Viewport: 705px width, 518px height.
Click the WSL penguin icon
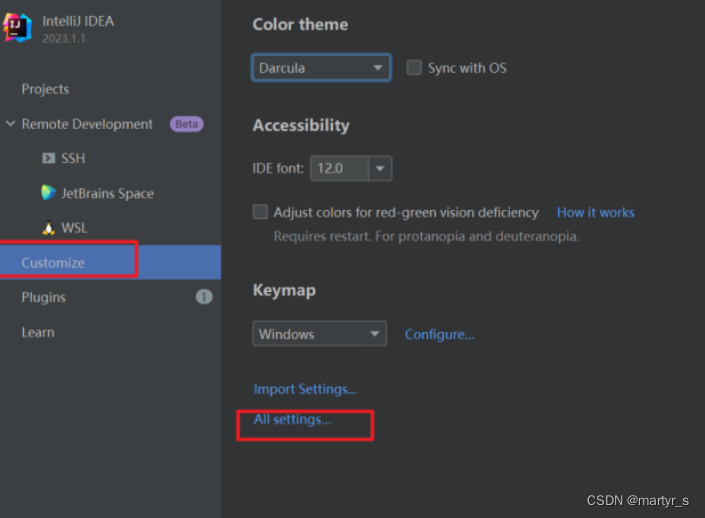point(48,228)
